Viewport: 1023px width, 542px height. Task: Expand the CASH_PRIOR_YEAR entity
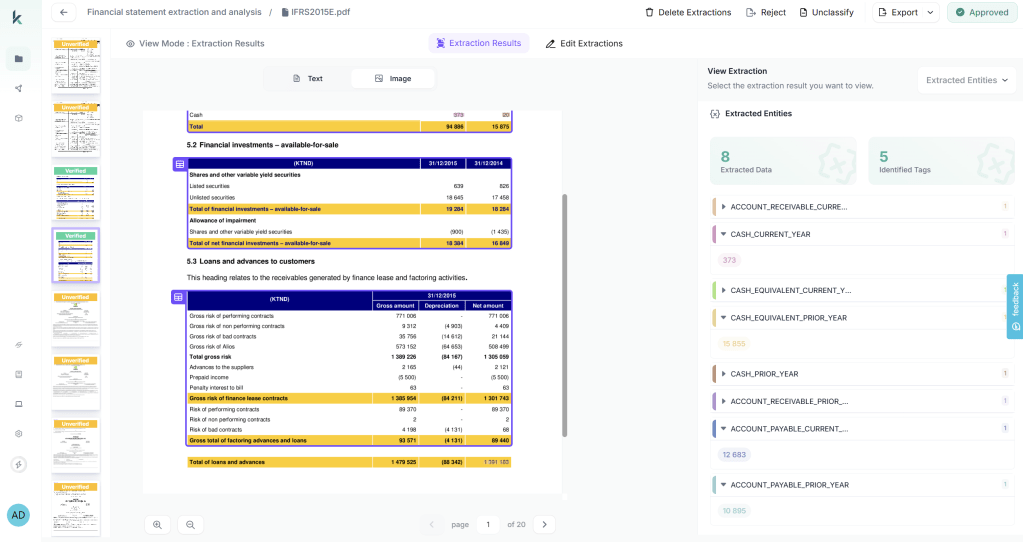pyautogui.click(x=723, y=374)
